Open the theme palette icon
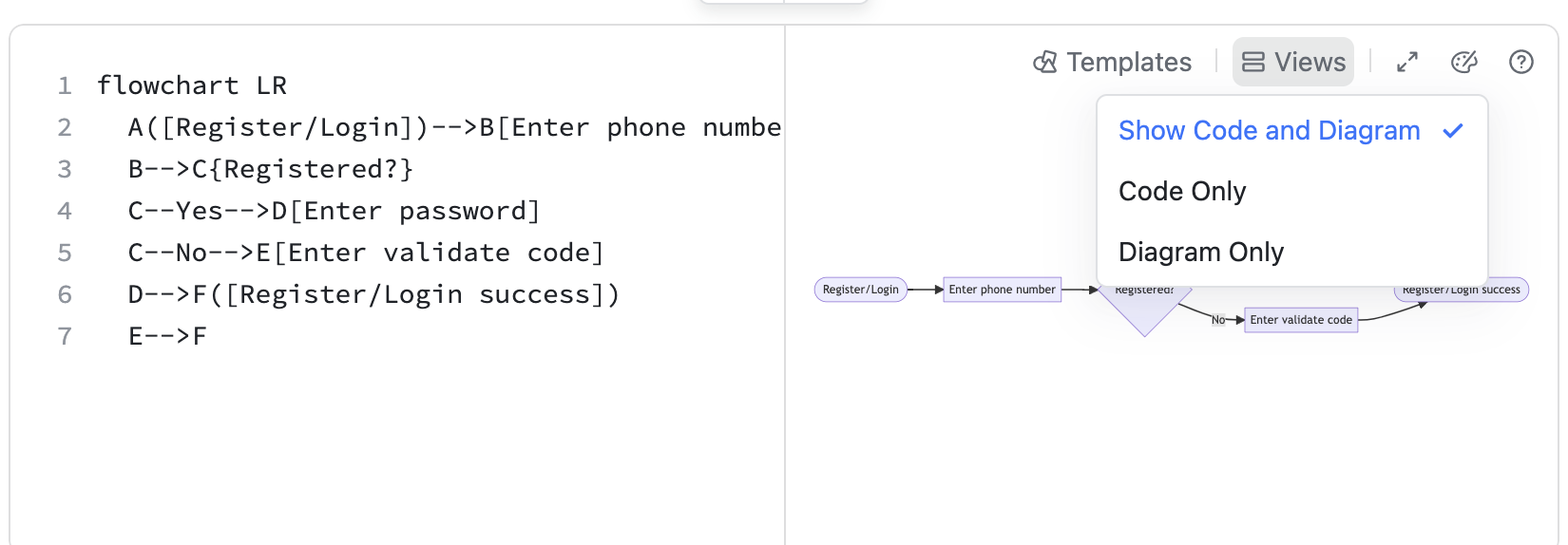Viewport: 1568px width, 545px height. (x=1464, y=63)
